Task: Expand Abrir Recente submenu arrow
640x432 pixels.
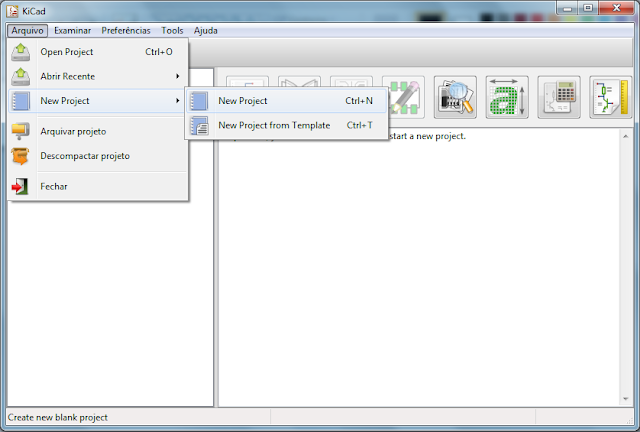Action: click(178, 76)
